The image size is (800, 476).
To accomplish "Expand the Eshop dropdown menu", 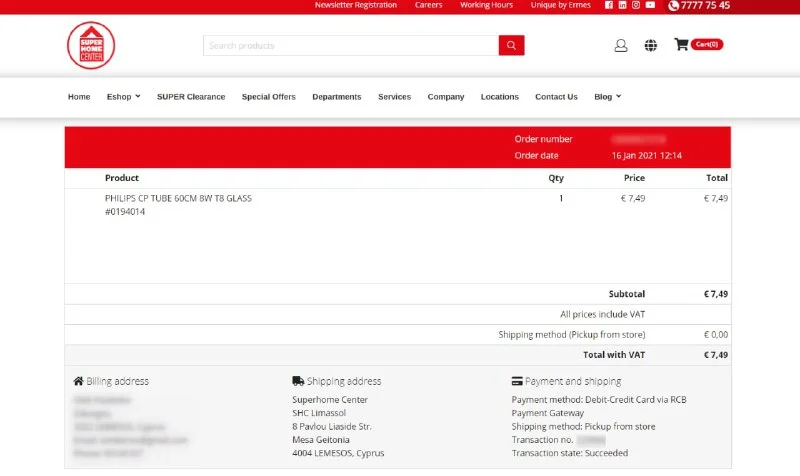I will (123, 97).
